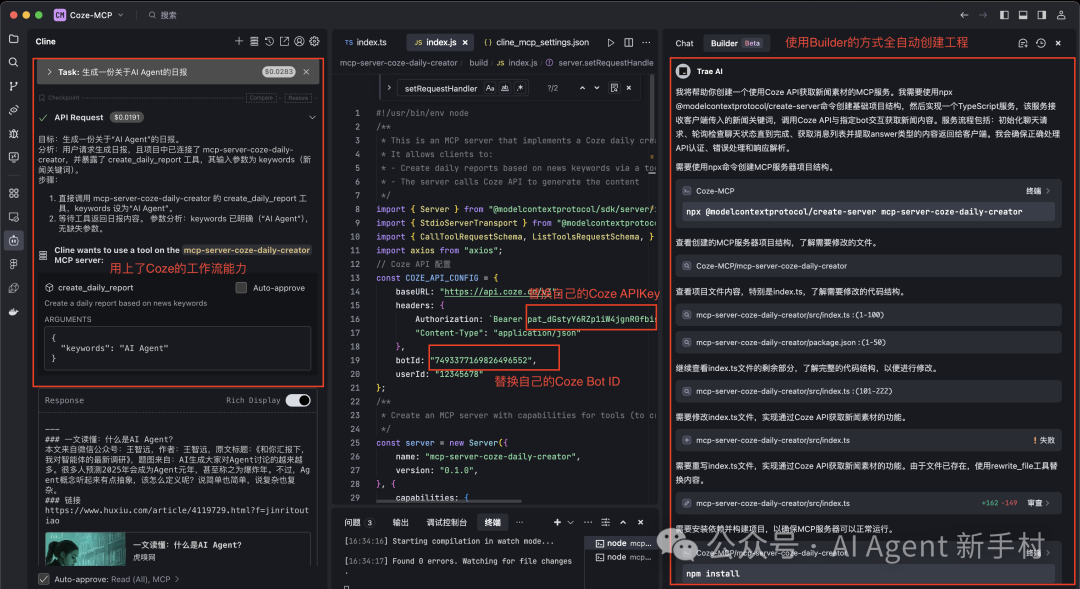Toggle the Rich Display switch

(x=298, y=400)
